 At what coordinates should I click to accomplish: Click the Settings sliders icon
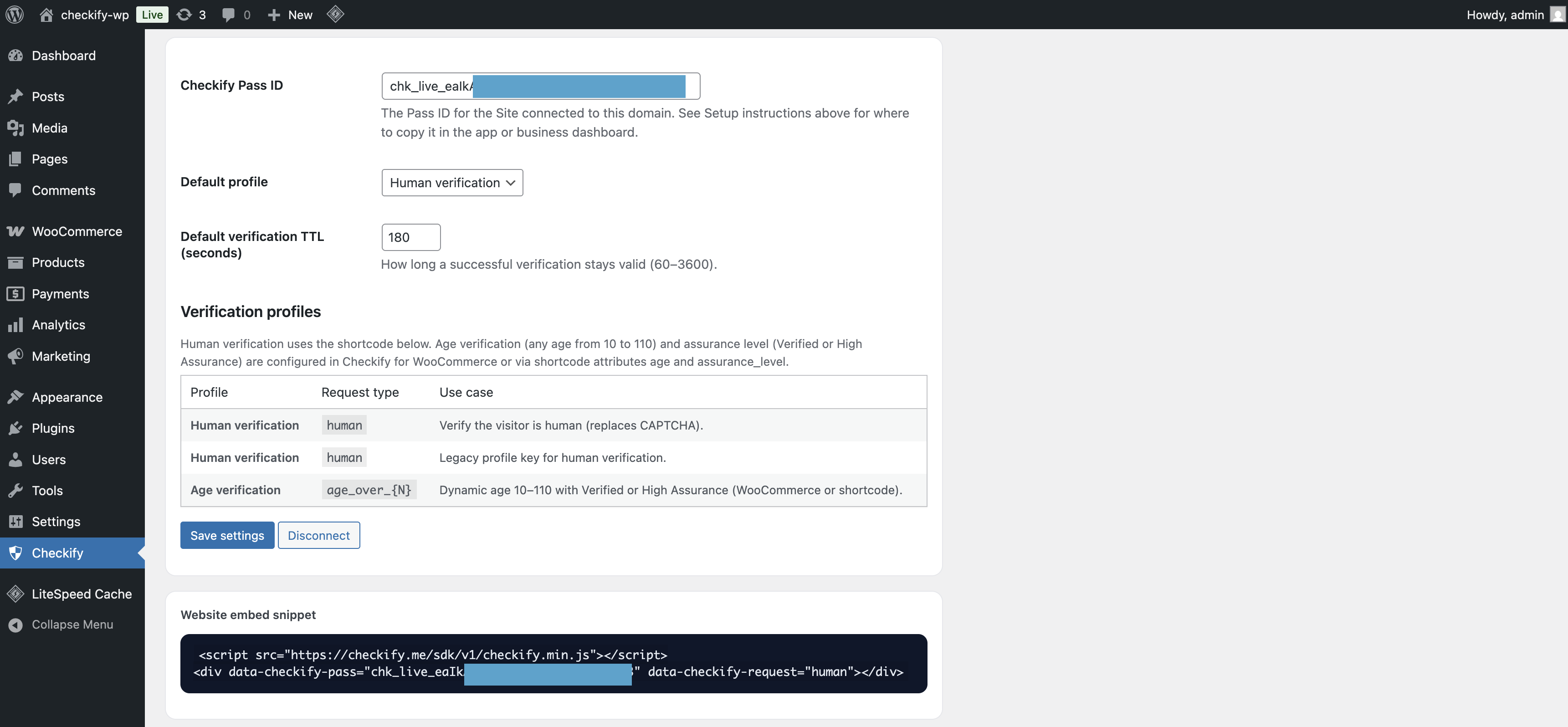[16, 521]
